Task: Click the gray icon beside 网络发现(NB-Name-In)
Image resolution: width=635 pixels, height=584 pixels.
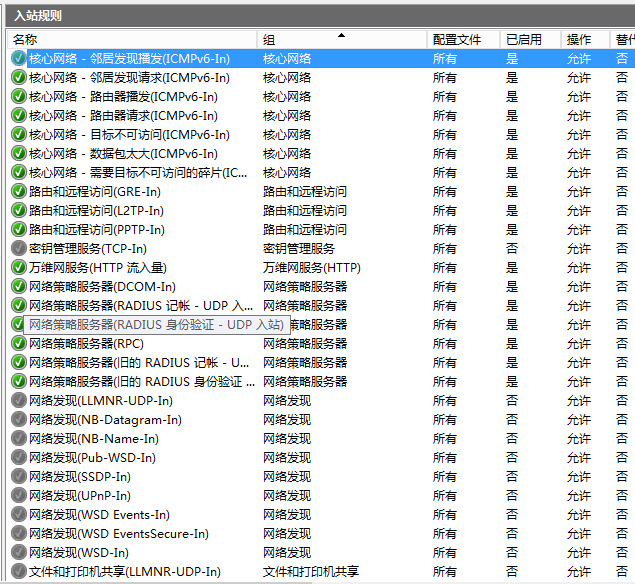Action: pos(19,439)
